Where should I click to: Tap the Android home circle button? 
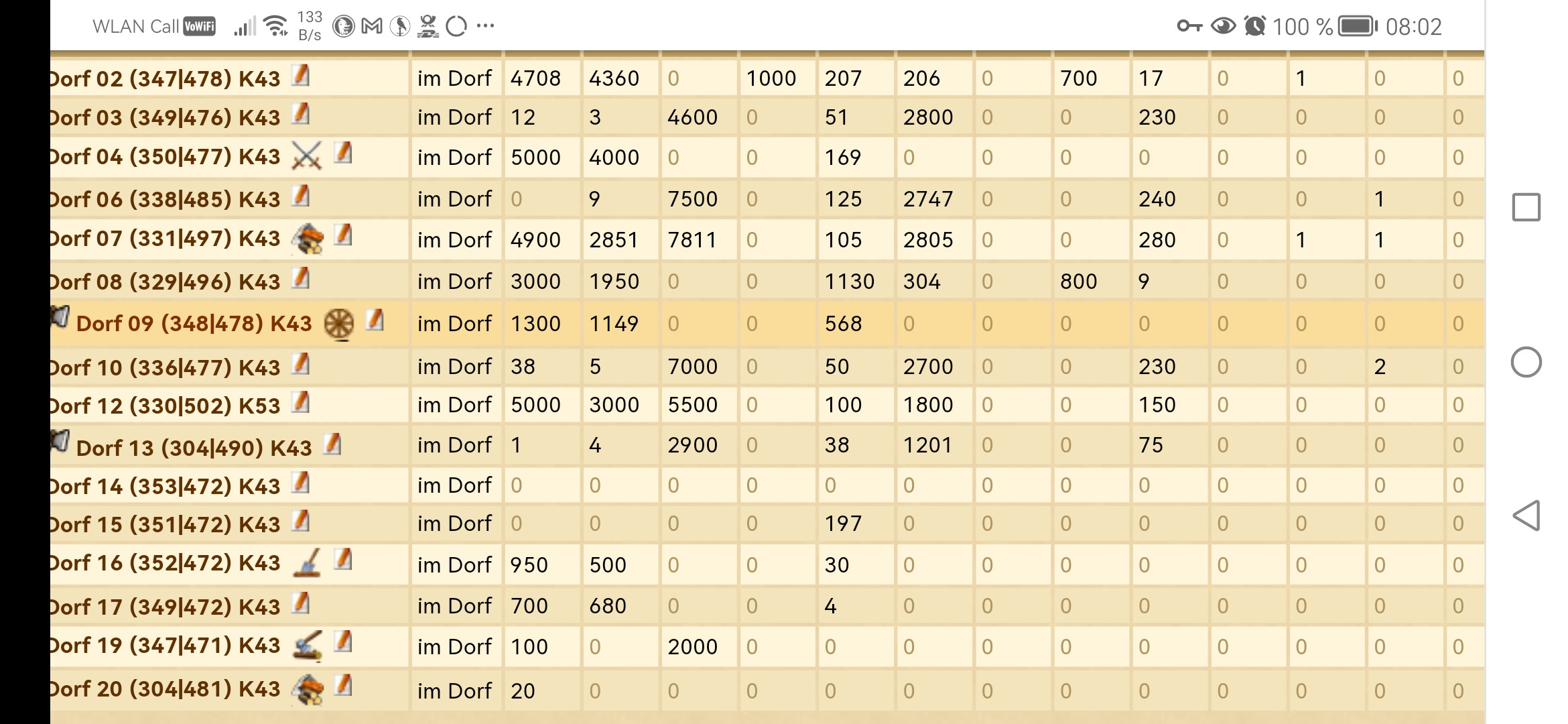point(1526,362)
